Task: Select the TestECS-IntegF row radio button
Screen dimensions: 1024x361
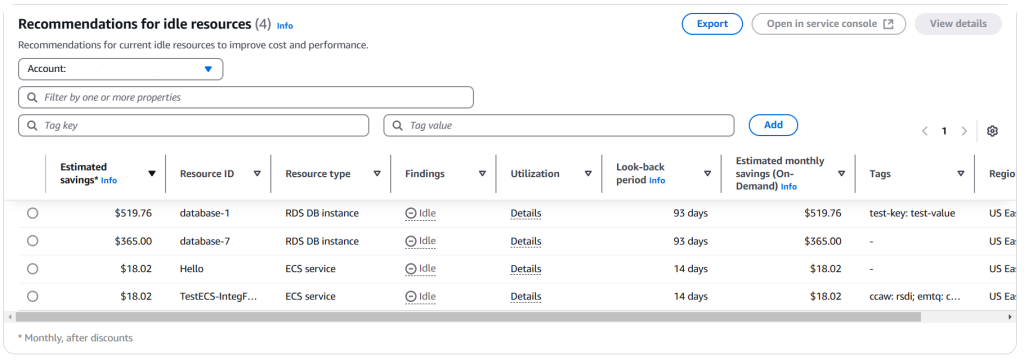Action: tap(33, 296)
